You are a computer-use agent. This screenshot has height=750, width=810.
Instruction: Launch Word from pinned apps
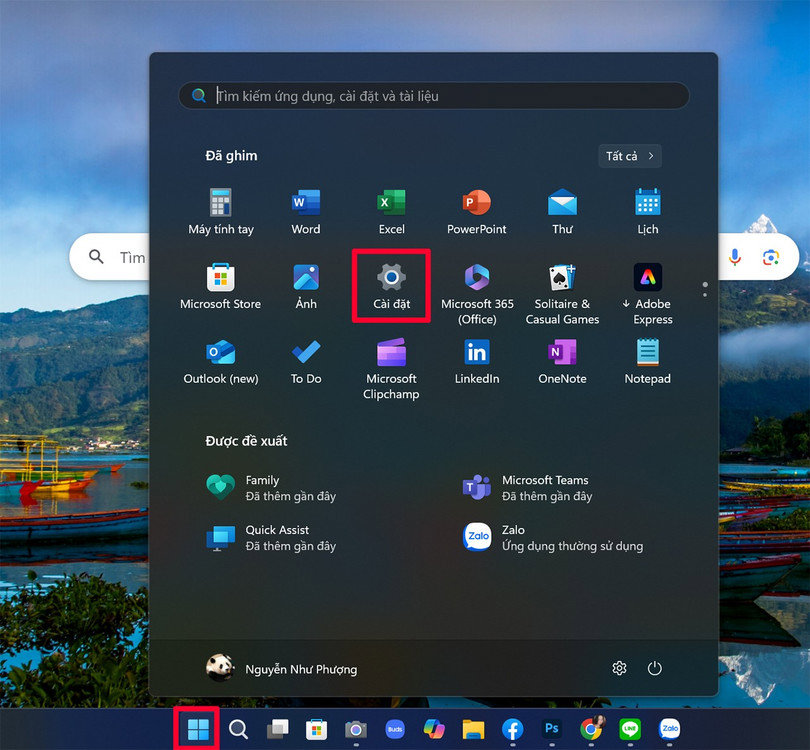click(x=305, y=205)
